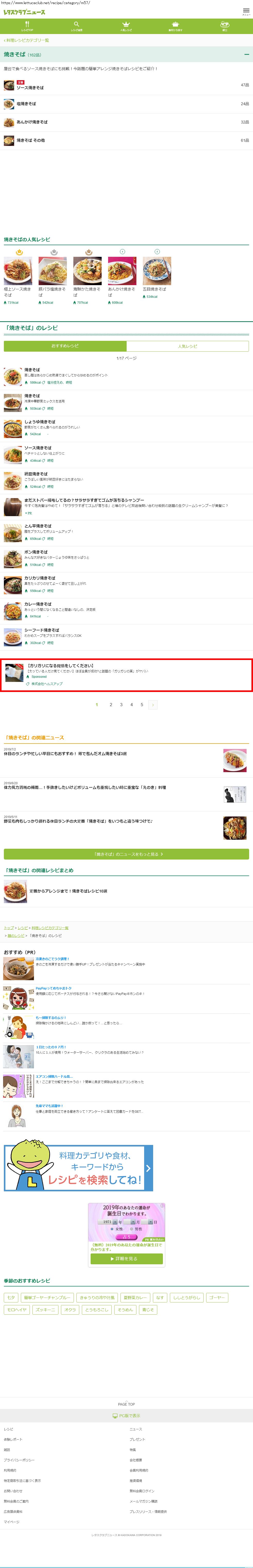Click the next page arrow in pagination
The width and height of the screenshot is (253, 1568).
pos(152,704)
